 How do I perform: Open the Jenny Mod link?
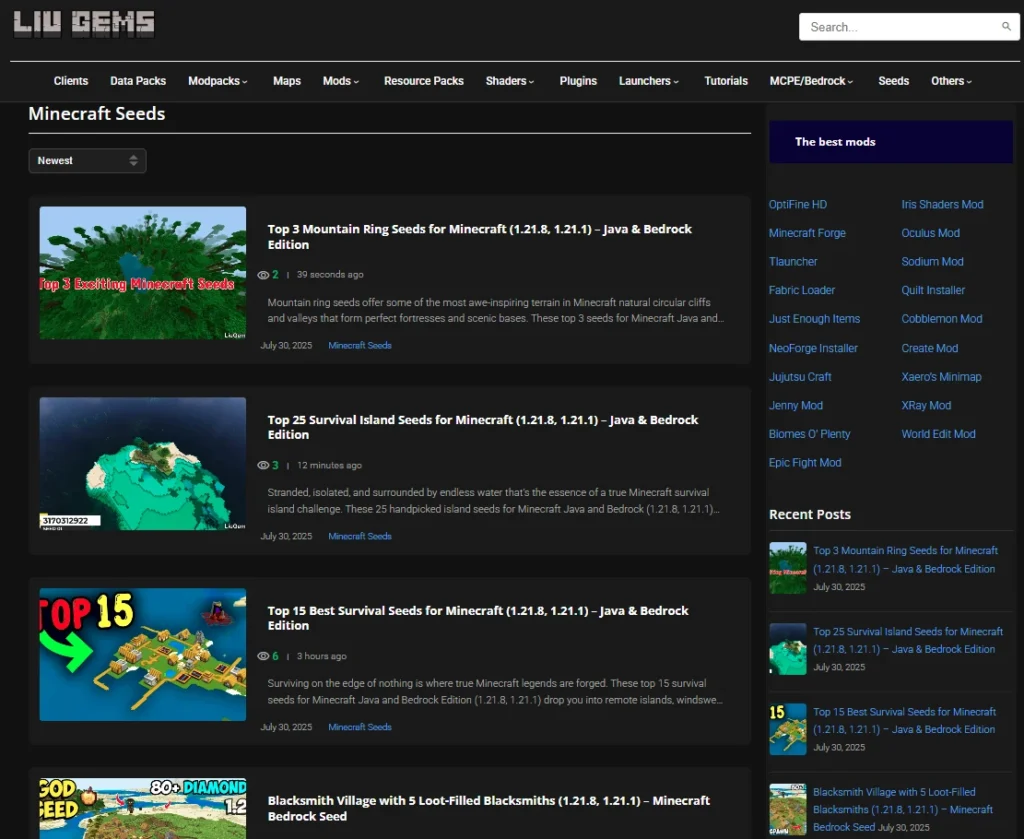(795, 405)
